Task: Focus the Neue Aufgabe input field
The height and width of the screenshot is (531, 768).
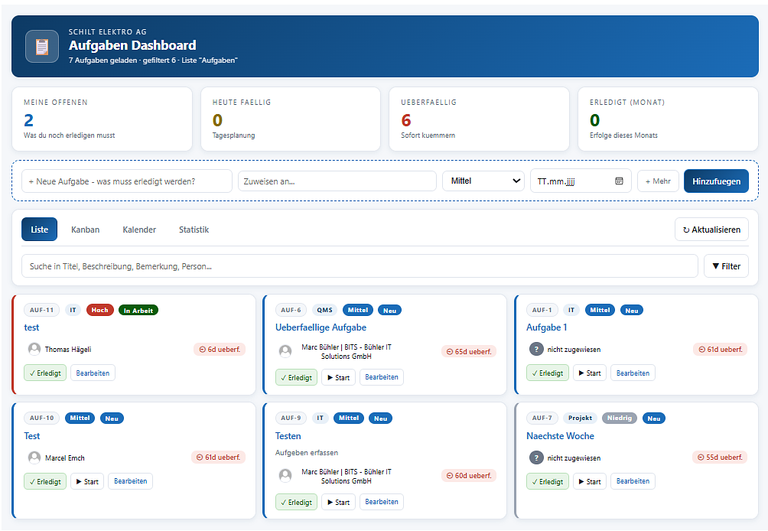Action: click(127, 181)
